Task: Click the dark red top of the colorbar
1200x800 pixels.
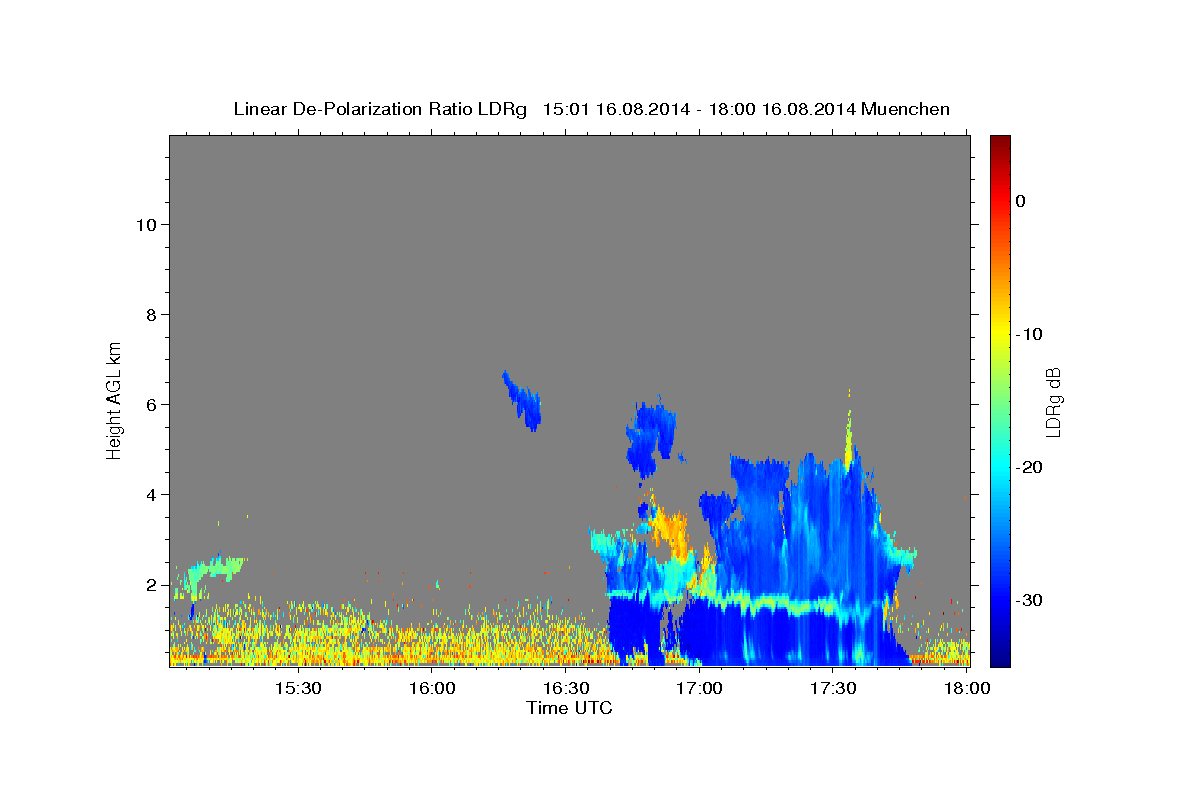Action: (x=1000, y=145)
